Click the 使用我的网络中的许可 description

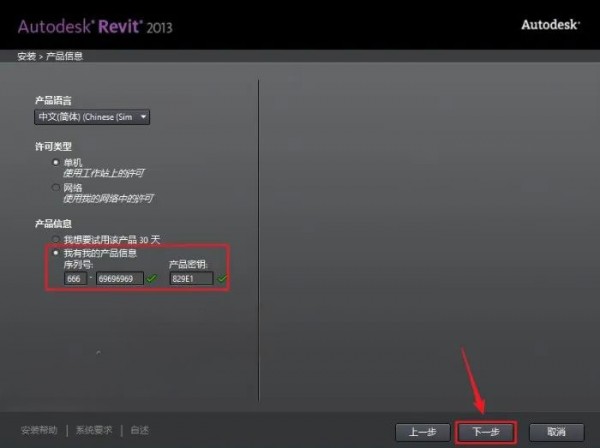coord(108,199)
